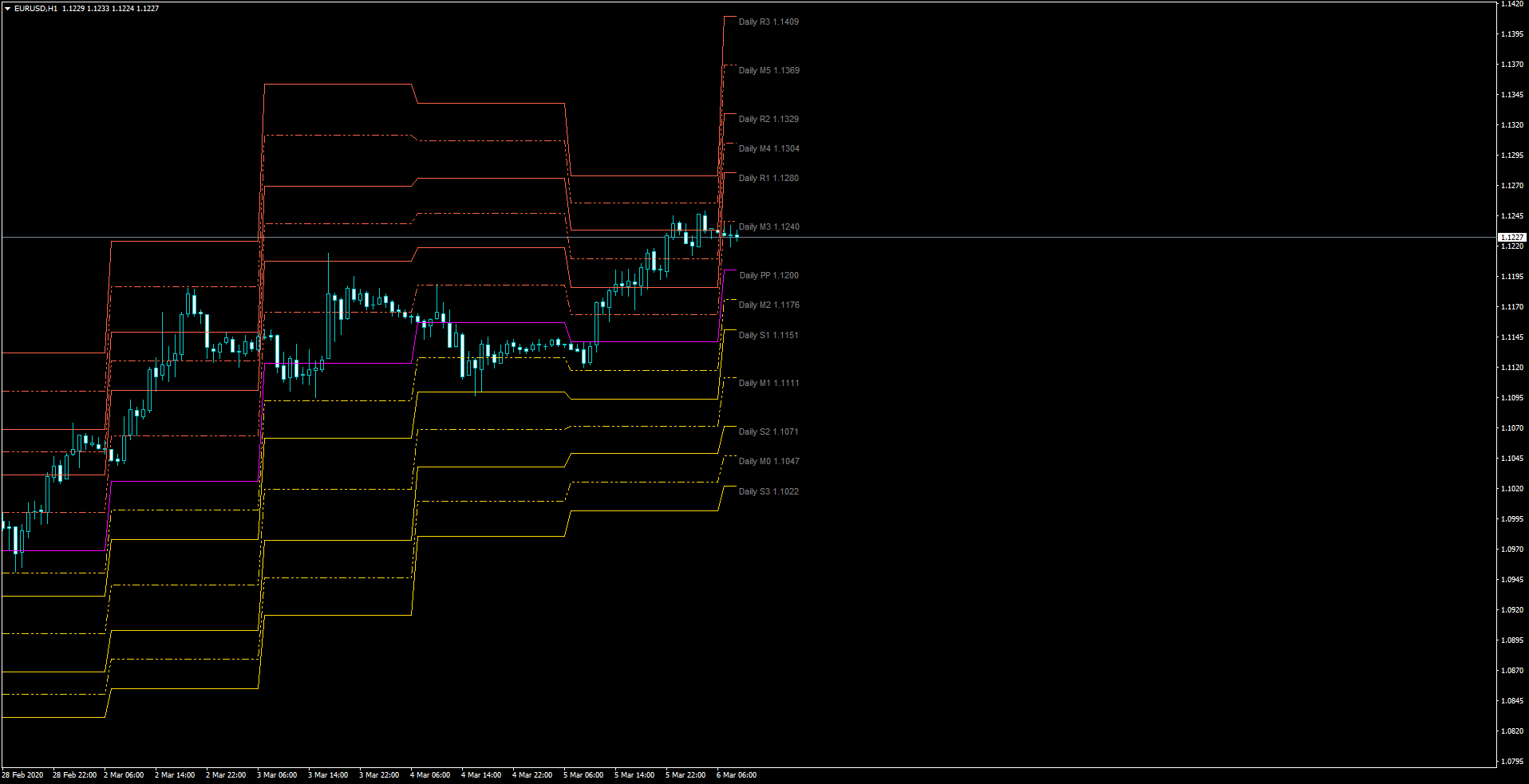Select the Daily M4 1.1304 label
This screenshot has height=784, width=1529.
pos(768,148)
